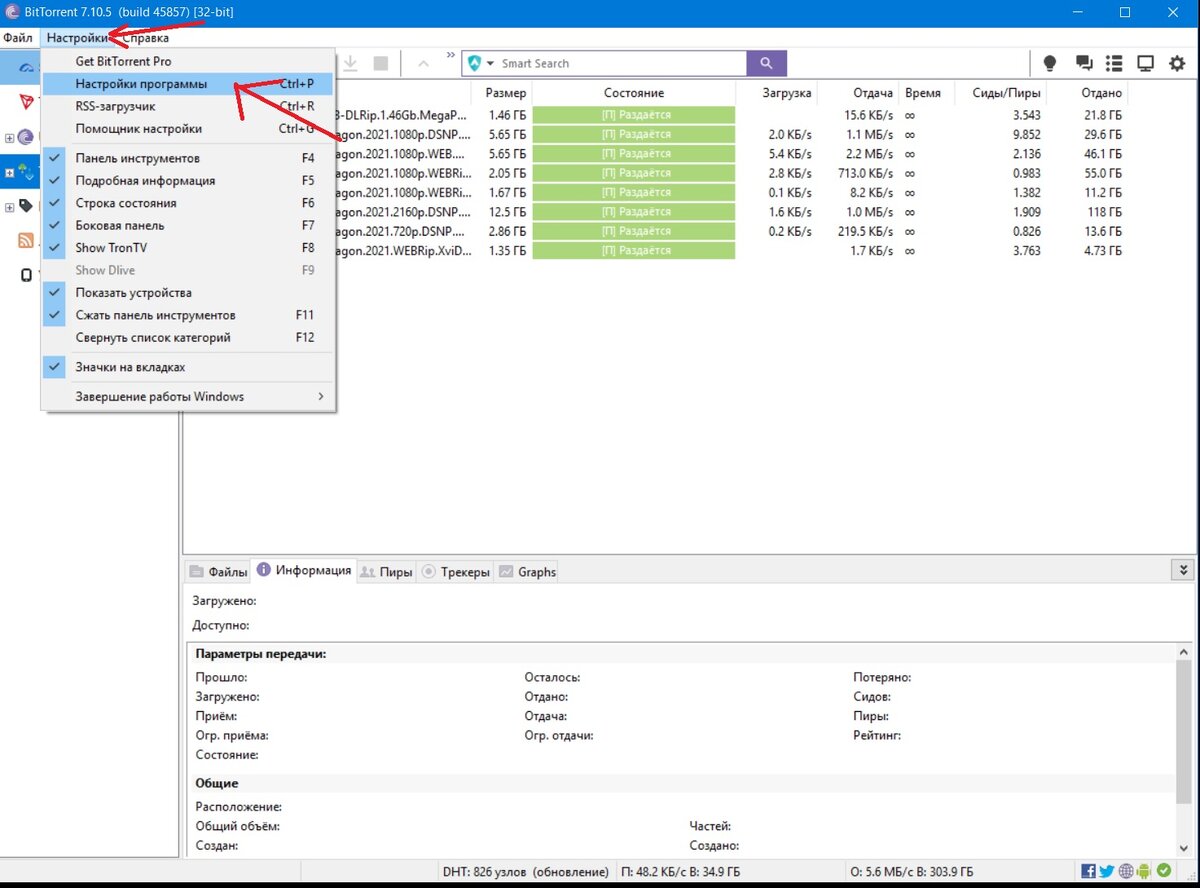Image resolution: width=1200 pixels, height=888 pixels.
Task: Switch to the Файлы tab
Action: (218, 572)
